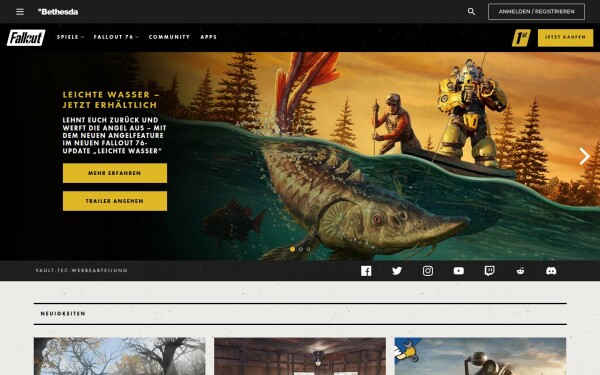
Task: Open the search magnifier icon
Action: click(471, 12)
